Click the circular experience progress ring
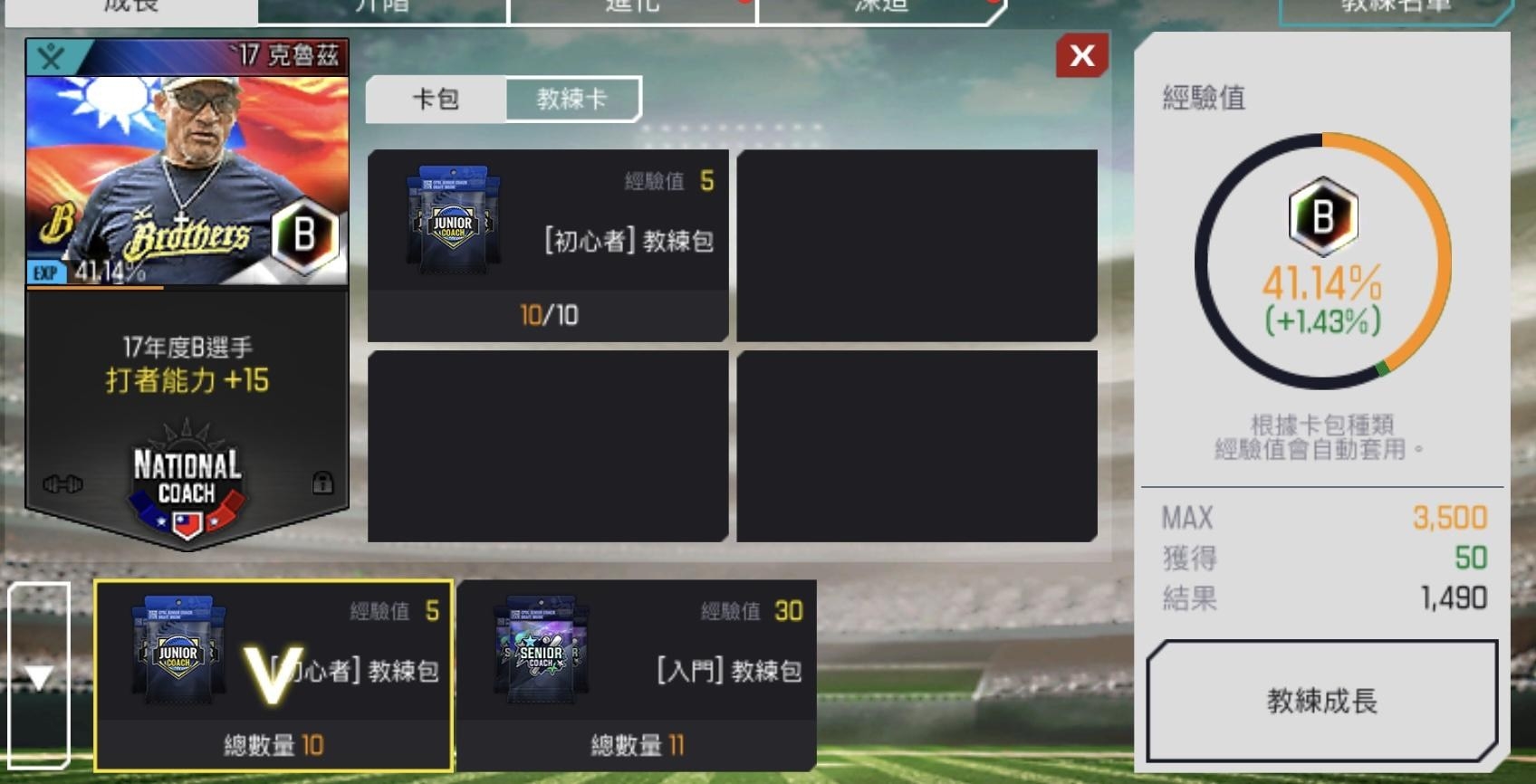The width and height of the screenshot is (1536, 784). [x=1323, y=263]
